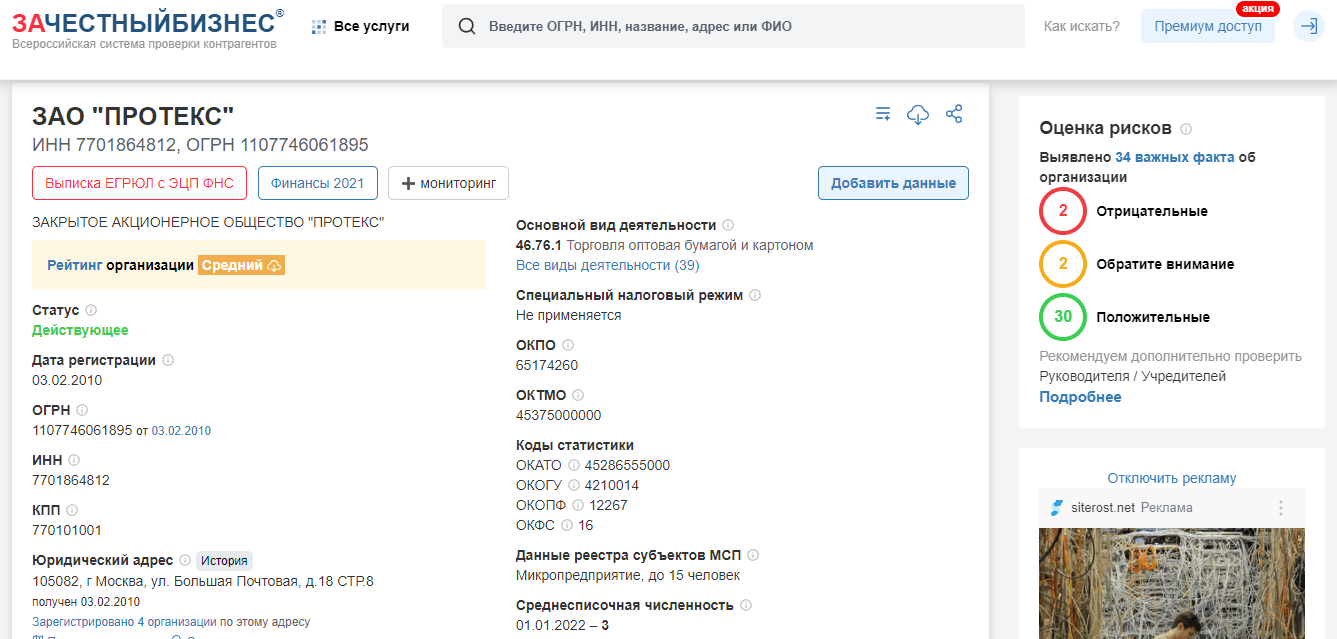Screen dimensions: 1337x639
Task: Open Подробнее risk details link
Action: (x=1080, y=397)
